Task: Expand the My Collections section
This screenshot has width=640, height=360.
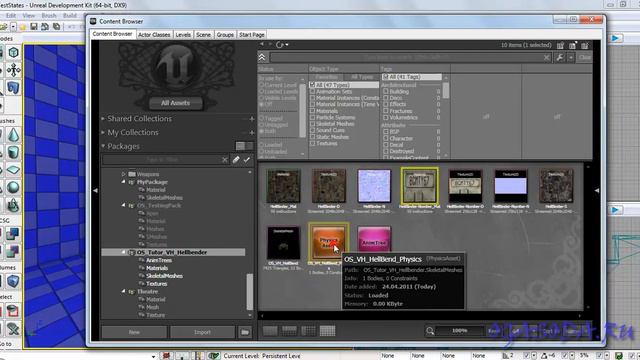Action: click(103, 132)
